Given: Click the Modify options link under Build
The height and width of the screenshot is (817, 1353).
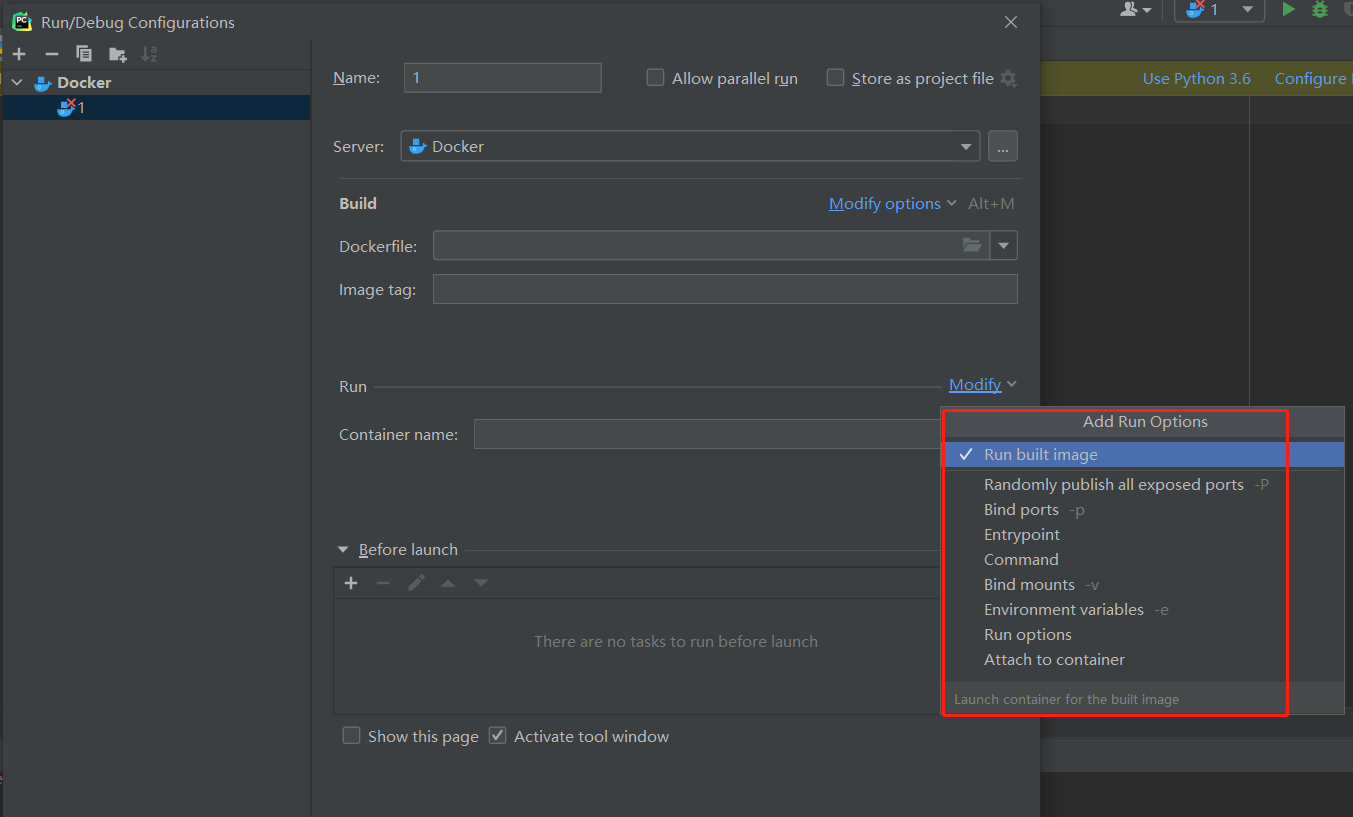Looking at the screenshot, I should [x=884, y=203].
